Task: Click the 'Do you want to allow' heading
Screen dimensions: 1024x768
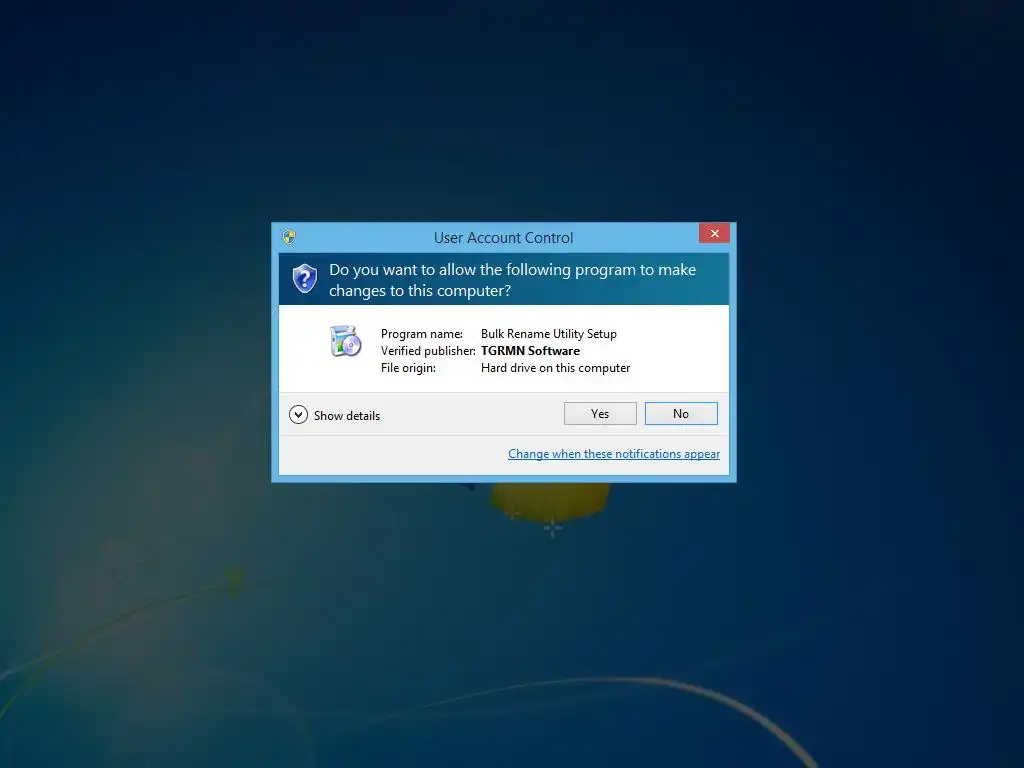Action: click(513, 280)
